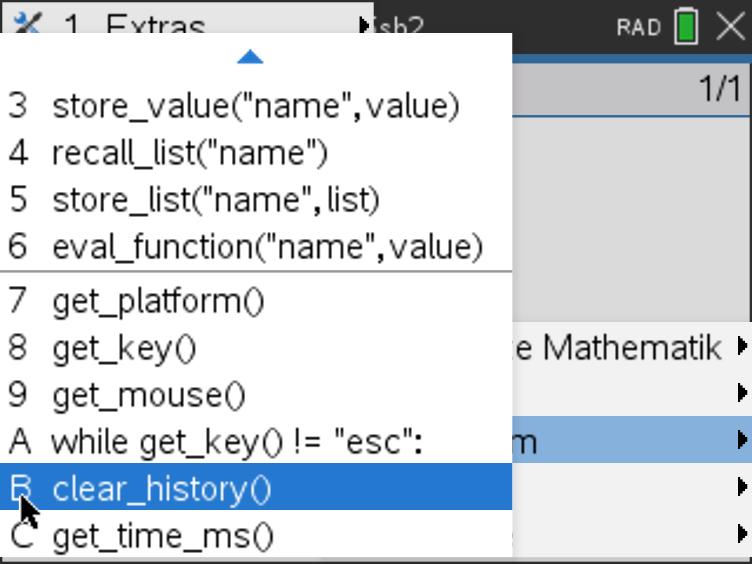Choose get_key() from the list
The image size is (752, 564).
tap(124, 347)
